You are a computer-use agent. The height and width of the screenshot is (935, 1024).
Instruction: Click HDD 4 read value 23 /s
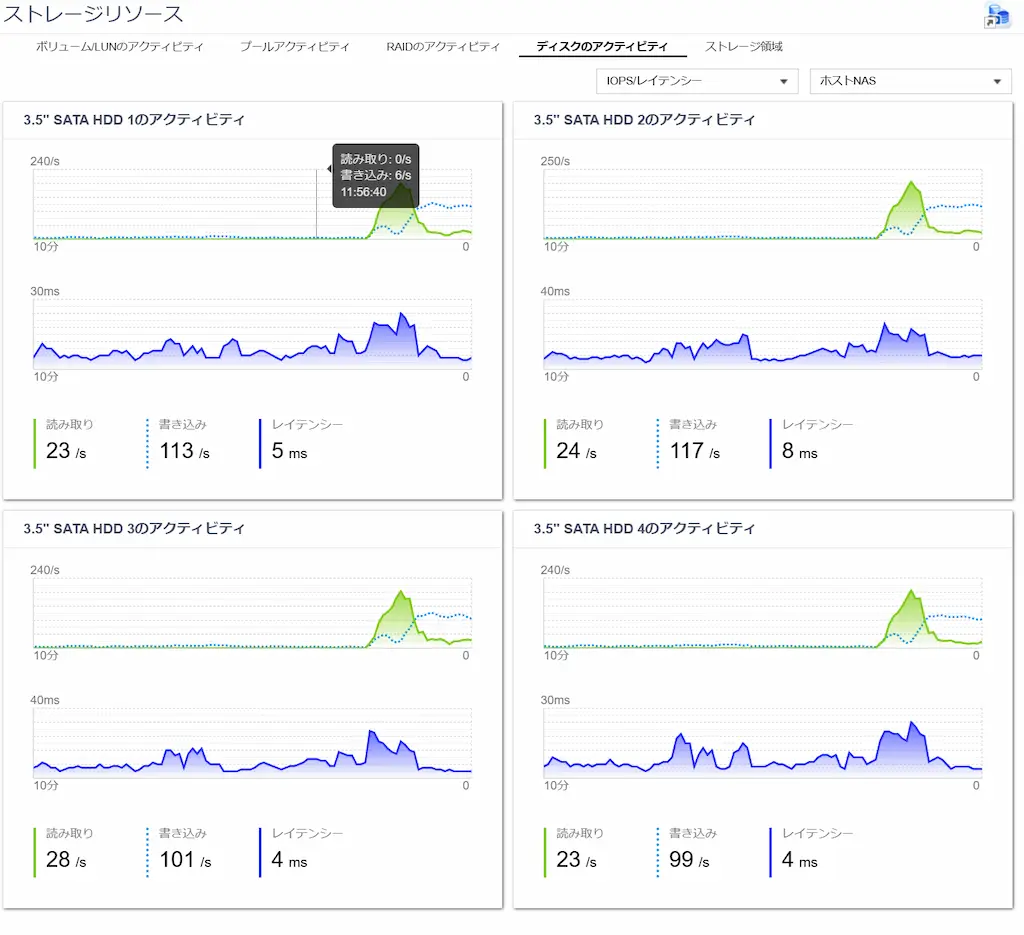[x=576, y=859]
